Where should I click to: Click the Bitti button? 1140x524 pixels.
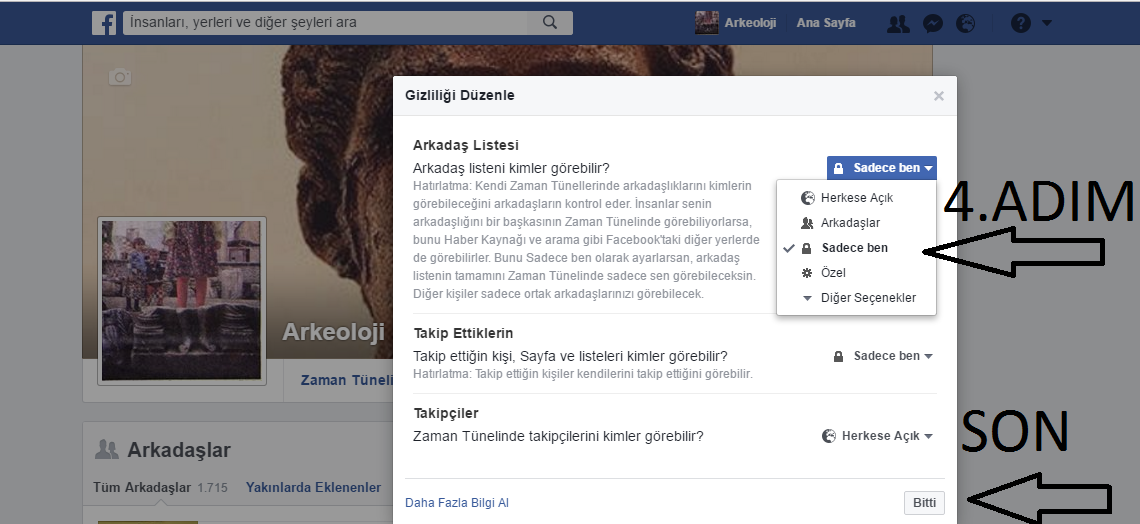click(924, 502)
